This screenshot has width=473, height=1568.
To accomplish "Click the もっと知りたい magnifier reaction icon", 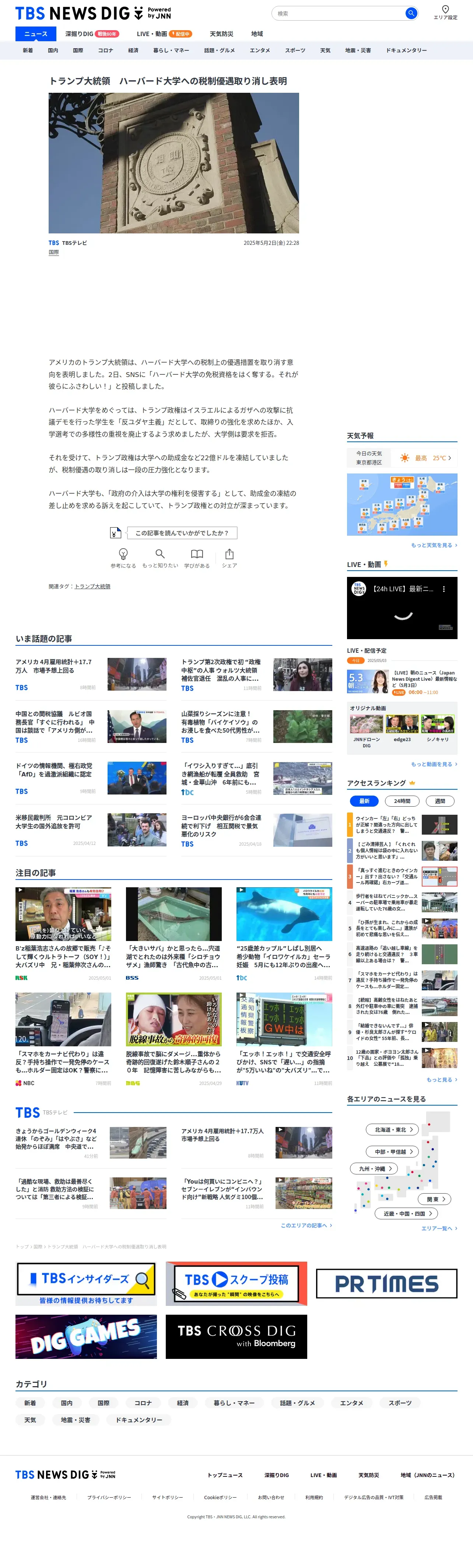I will (160, 554).
